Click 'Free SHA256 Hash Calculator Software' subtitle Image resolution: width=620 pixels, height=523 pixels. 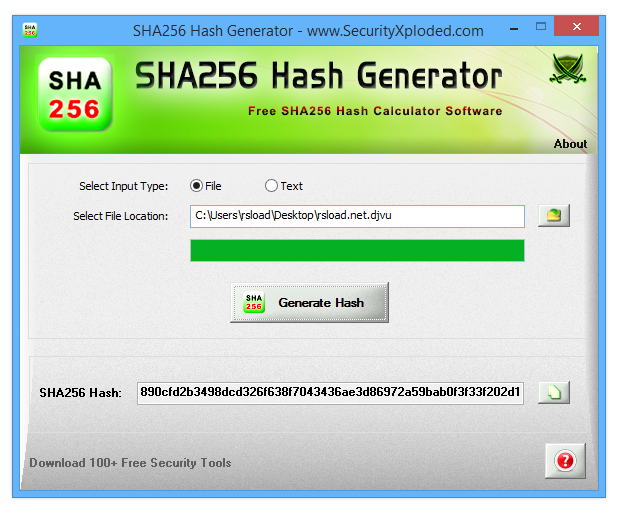[x=375, y=111]
